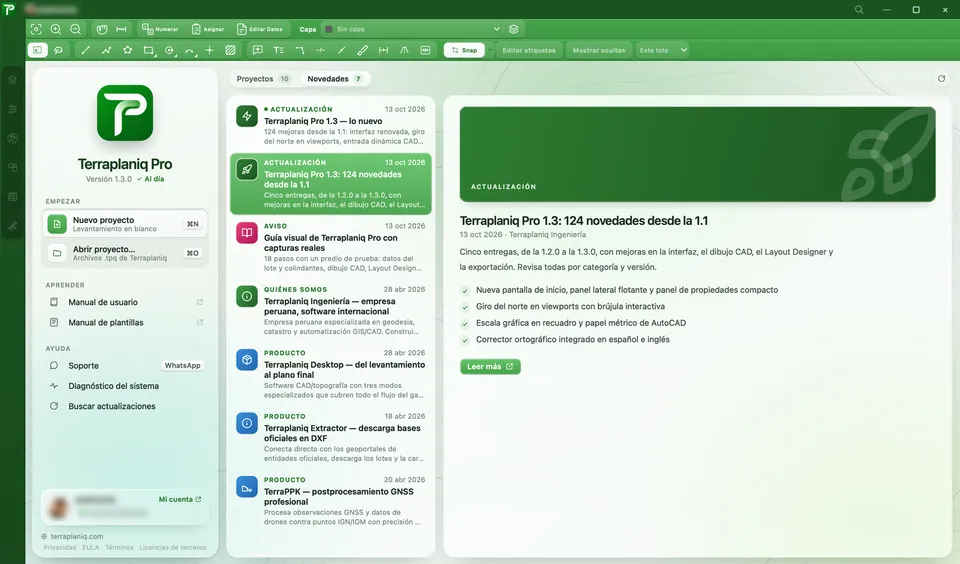Image resolution: width=960 pixels, height=564 pixels.
Task: Select the pan hand tool
Action: coord(102,29)
